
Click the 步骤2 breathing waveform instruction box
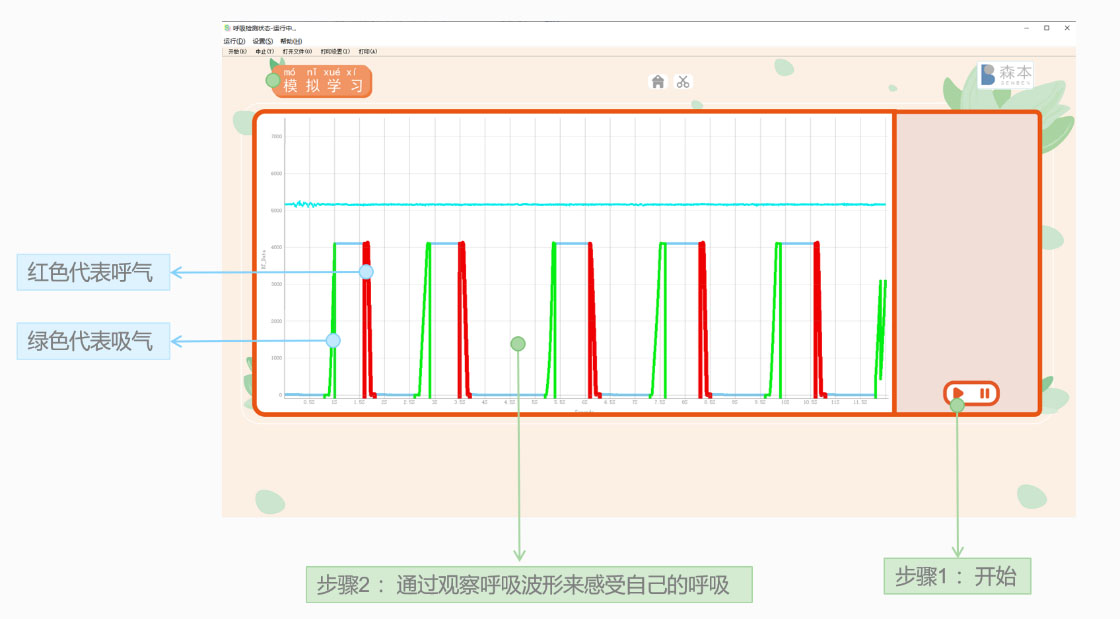(529, 585)
